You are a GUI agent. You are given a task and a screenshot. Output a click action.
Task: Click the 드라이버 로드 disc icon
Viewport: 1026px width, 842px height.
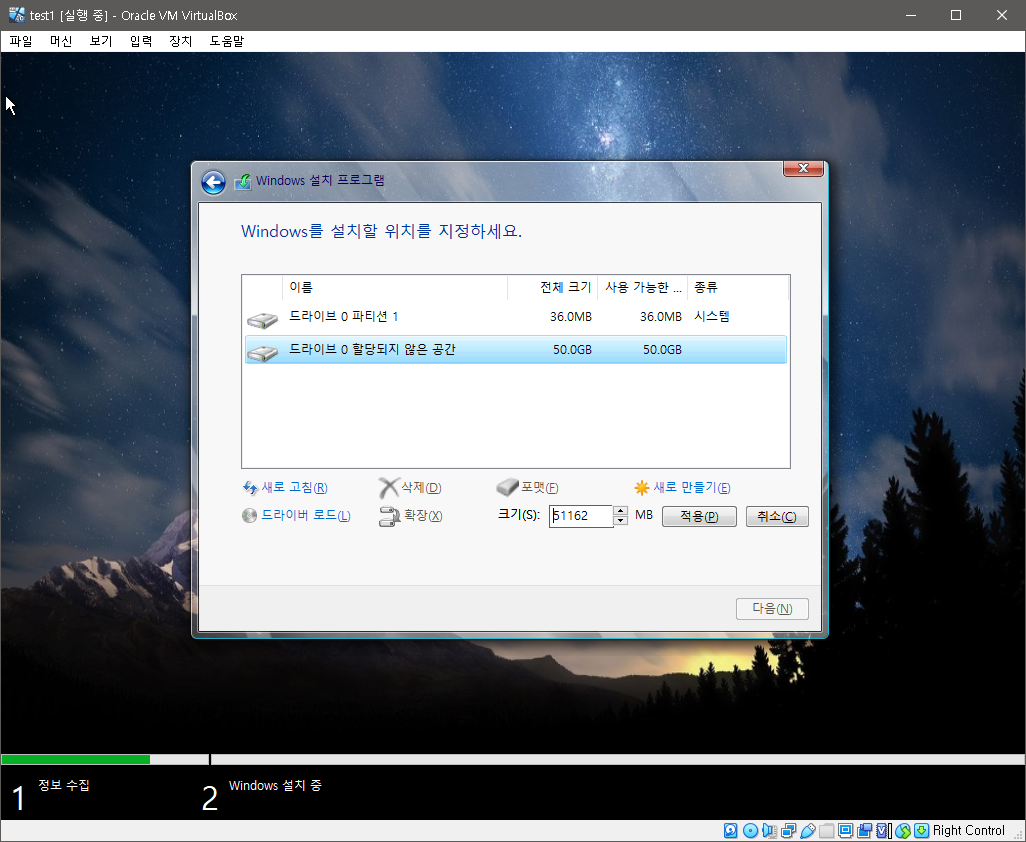pos(249,516)
